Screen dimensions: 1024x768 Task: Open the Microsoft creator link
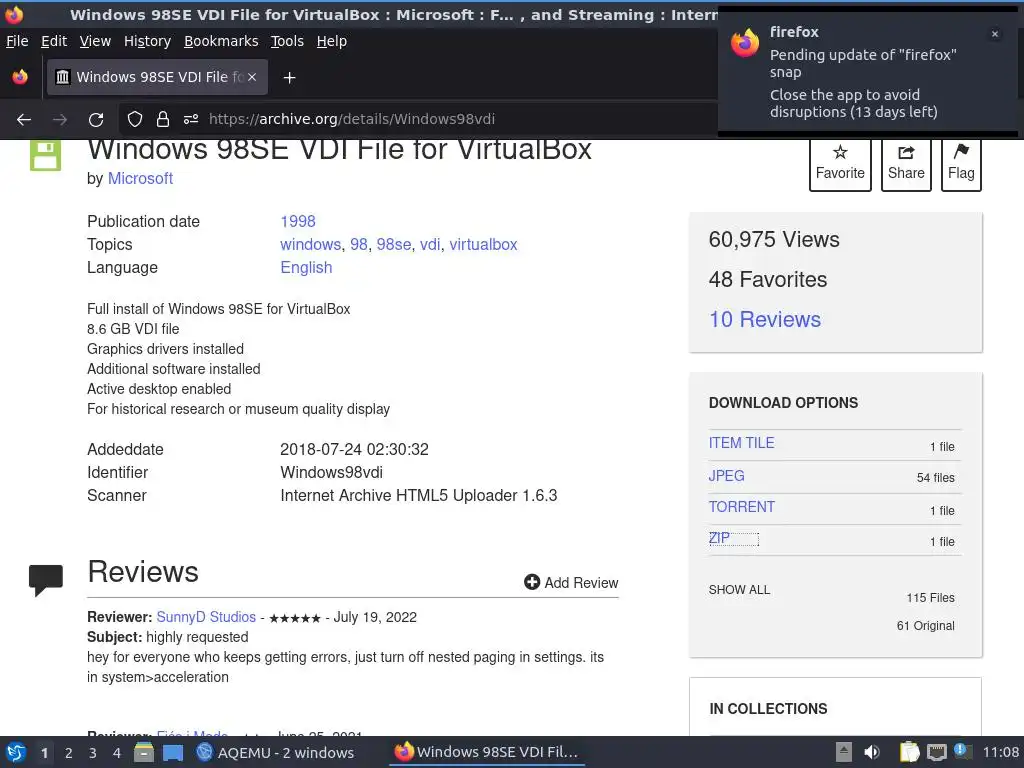point(140,178)
